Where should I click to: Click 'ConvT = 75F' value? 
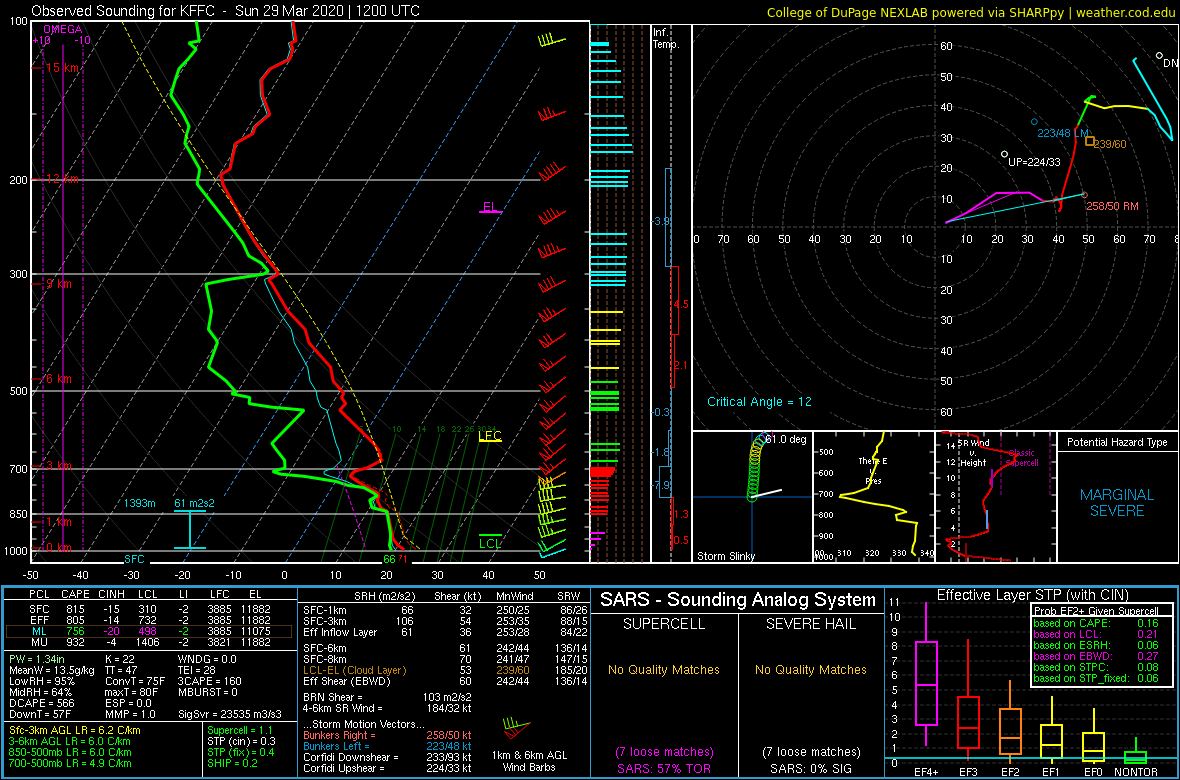click(133, 680)
